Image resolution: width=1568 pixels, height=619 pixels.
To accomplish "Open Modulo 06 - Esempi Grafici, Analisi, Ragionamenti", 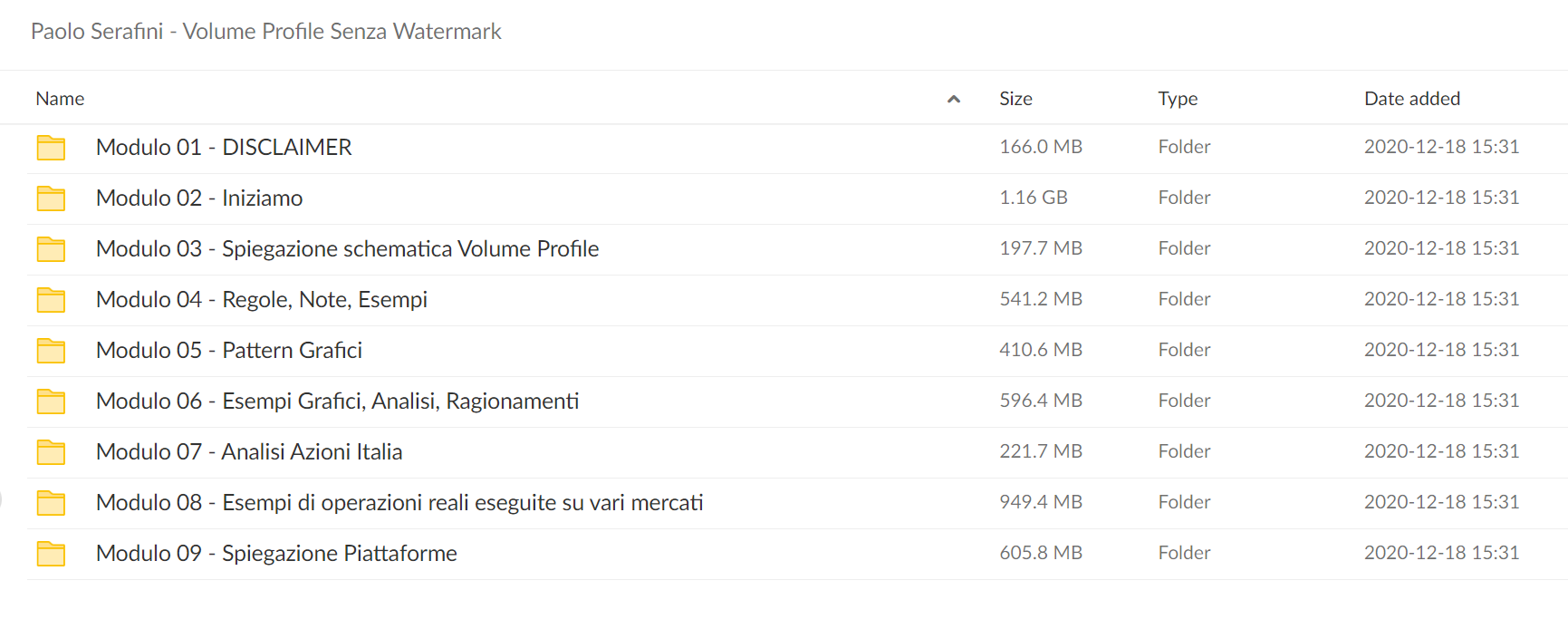I will pos(338,401).
